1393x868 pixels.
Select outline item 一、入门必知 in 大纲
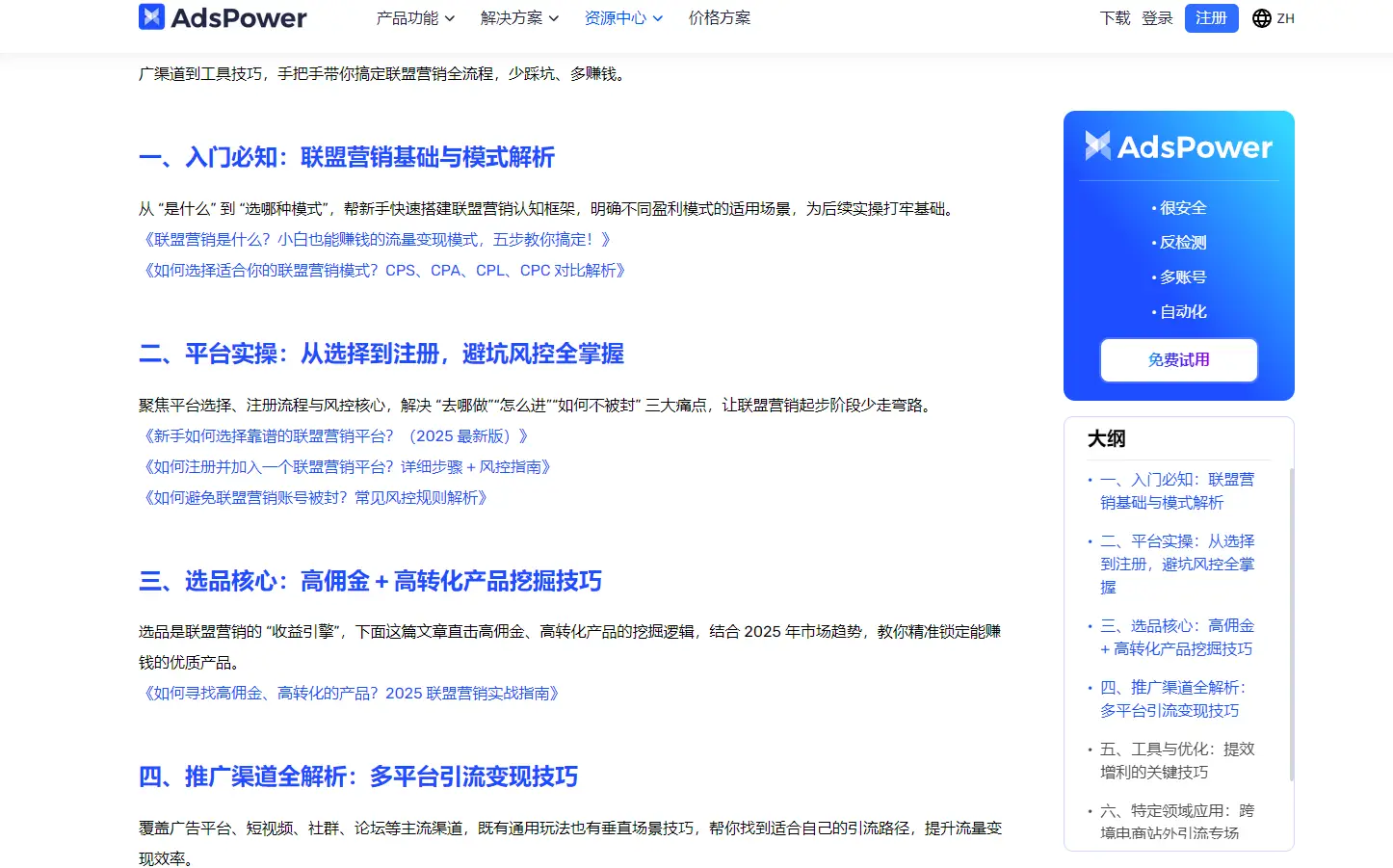click(1177, 490)
